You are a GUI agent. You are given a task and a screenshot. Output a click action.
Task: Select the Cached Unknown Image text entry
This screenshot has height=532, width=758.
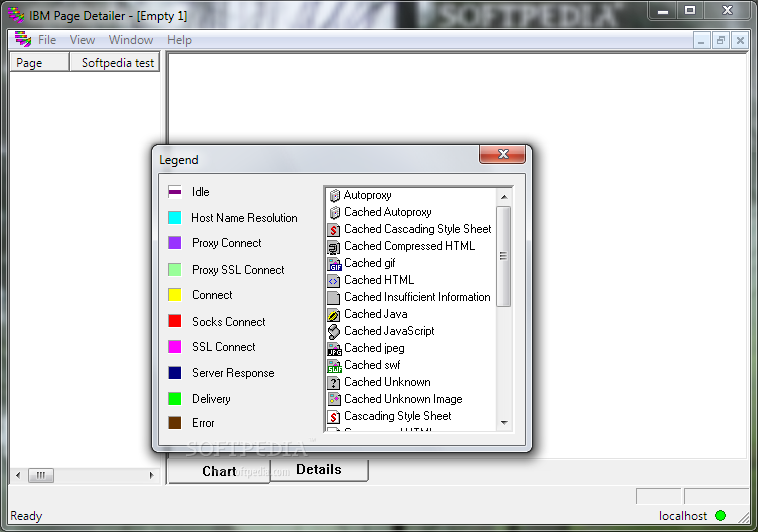click(403, 399)
